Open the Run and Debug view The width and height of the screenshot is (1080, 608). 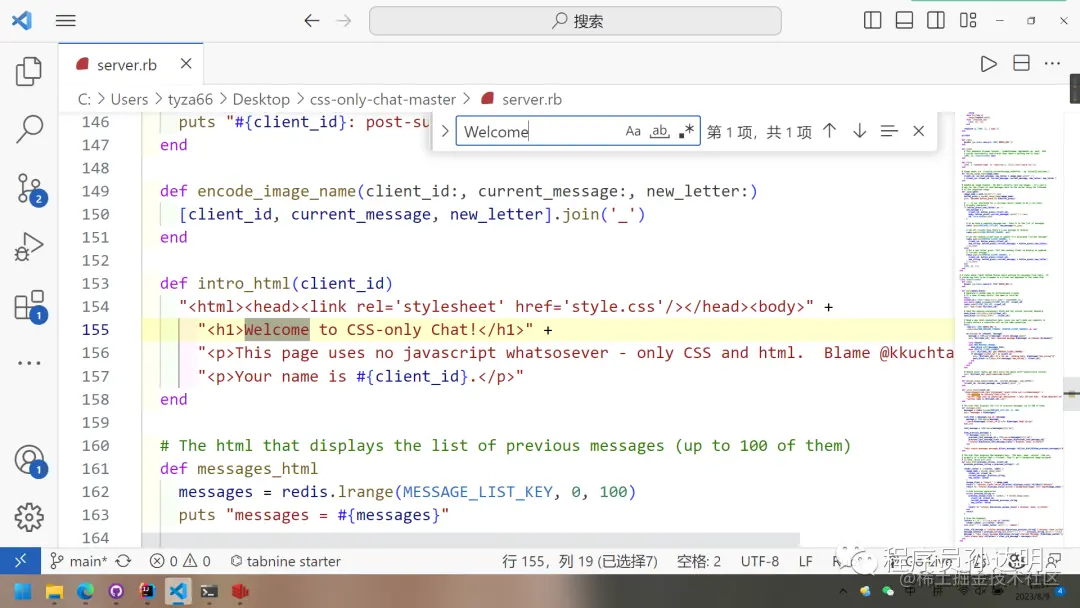(29, 247)
